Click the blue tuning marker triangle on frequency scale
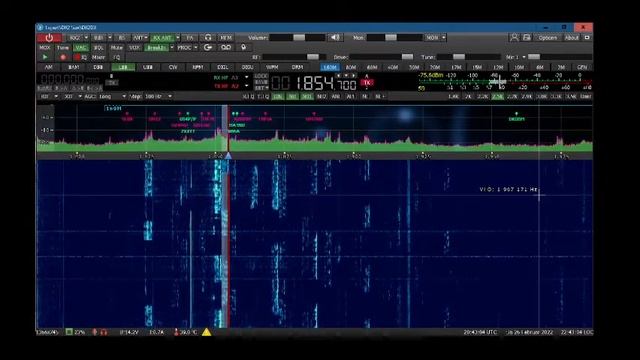The width and height of the screenshot is (640, 360). tap(229, 156)
